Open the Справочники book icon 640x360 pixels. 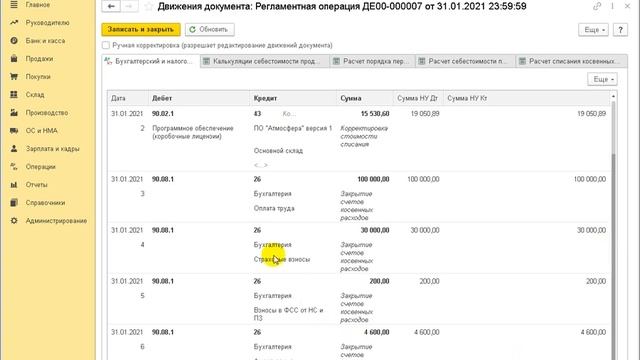coord(14,202)
